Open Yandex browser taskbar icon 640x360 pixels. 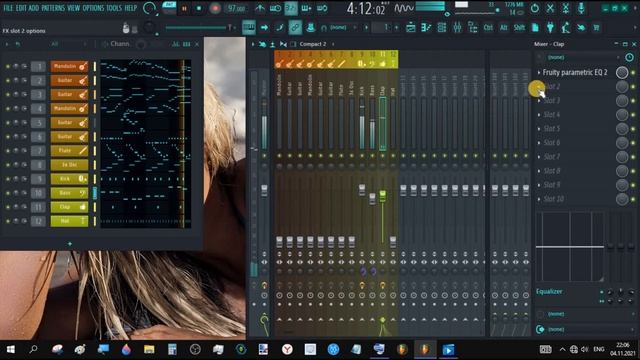coord(287,349)
